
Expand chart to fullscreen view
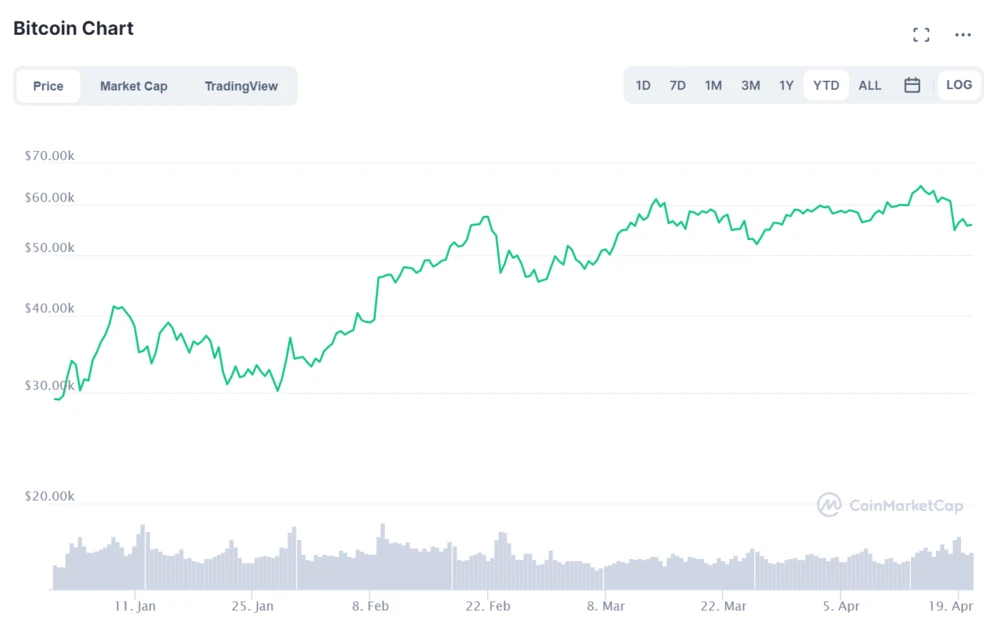[921, 35]
